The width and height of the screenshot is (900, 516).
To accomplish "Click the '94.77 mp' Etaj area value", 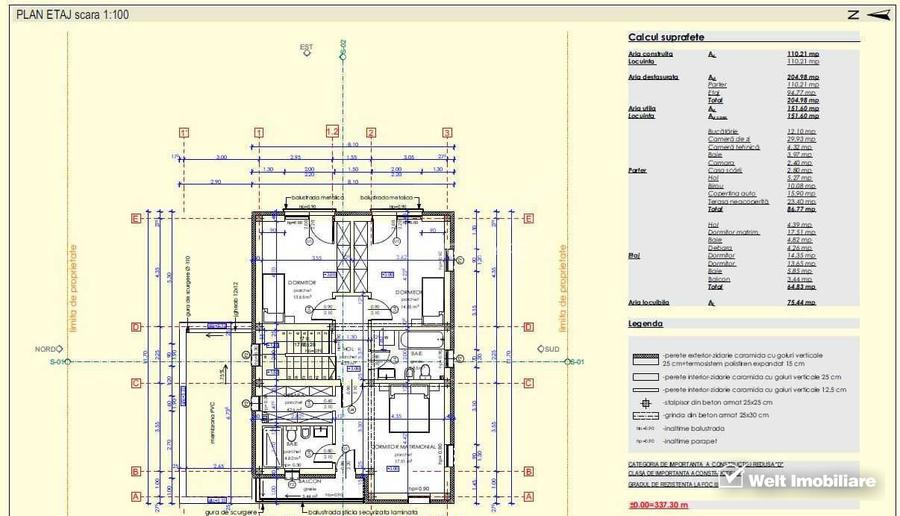I will [802, 92].
